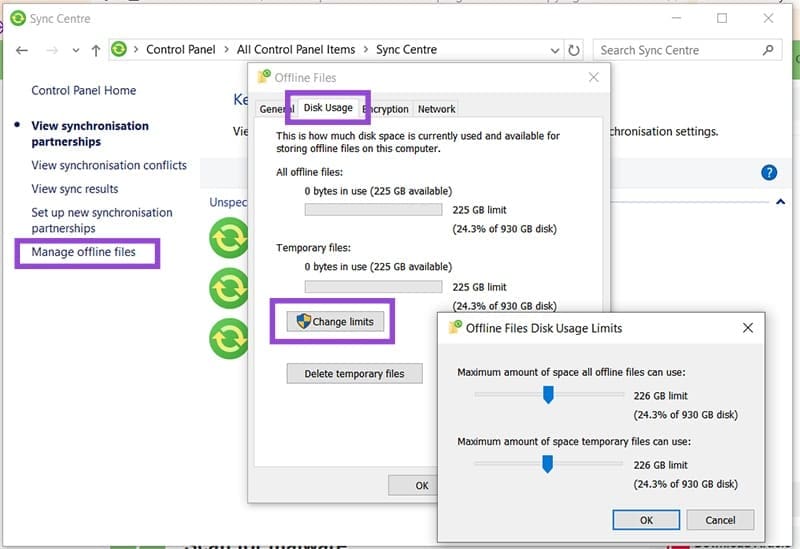Screen dimensions: 800x549
Task: Click Cancel in Disk Usage Limits
Action: point(720,520)
